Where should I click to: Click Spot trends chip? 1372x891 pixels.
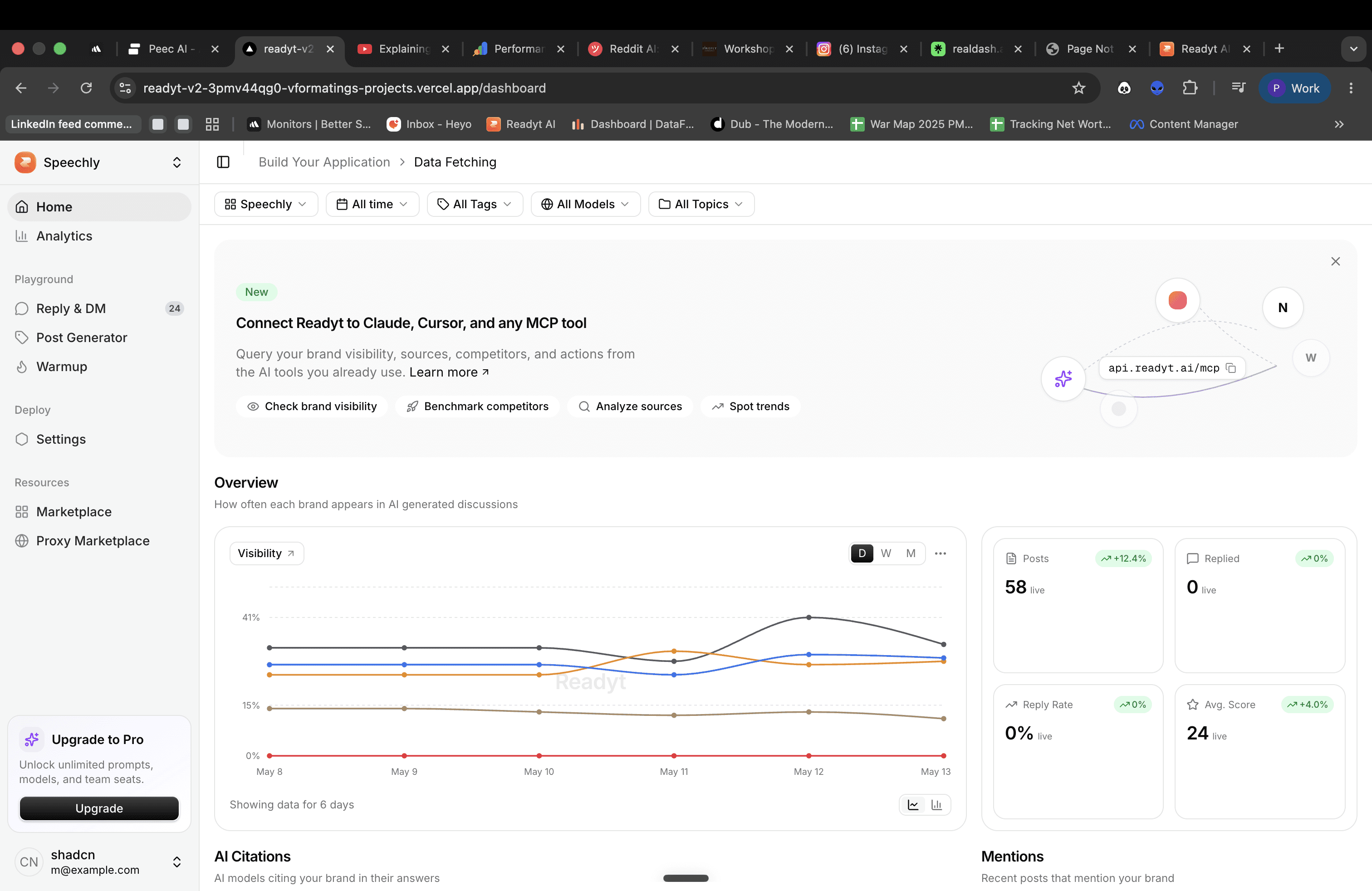tap(750, 406)
